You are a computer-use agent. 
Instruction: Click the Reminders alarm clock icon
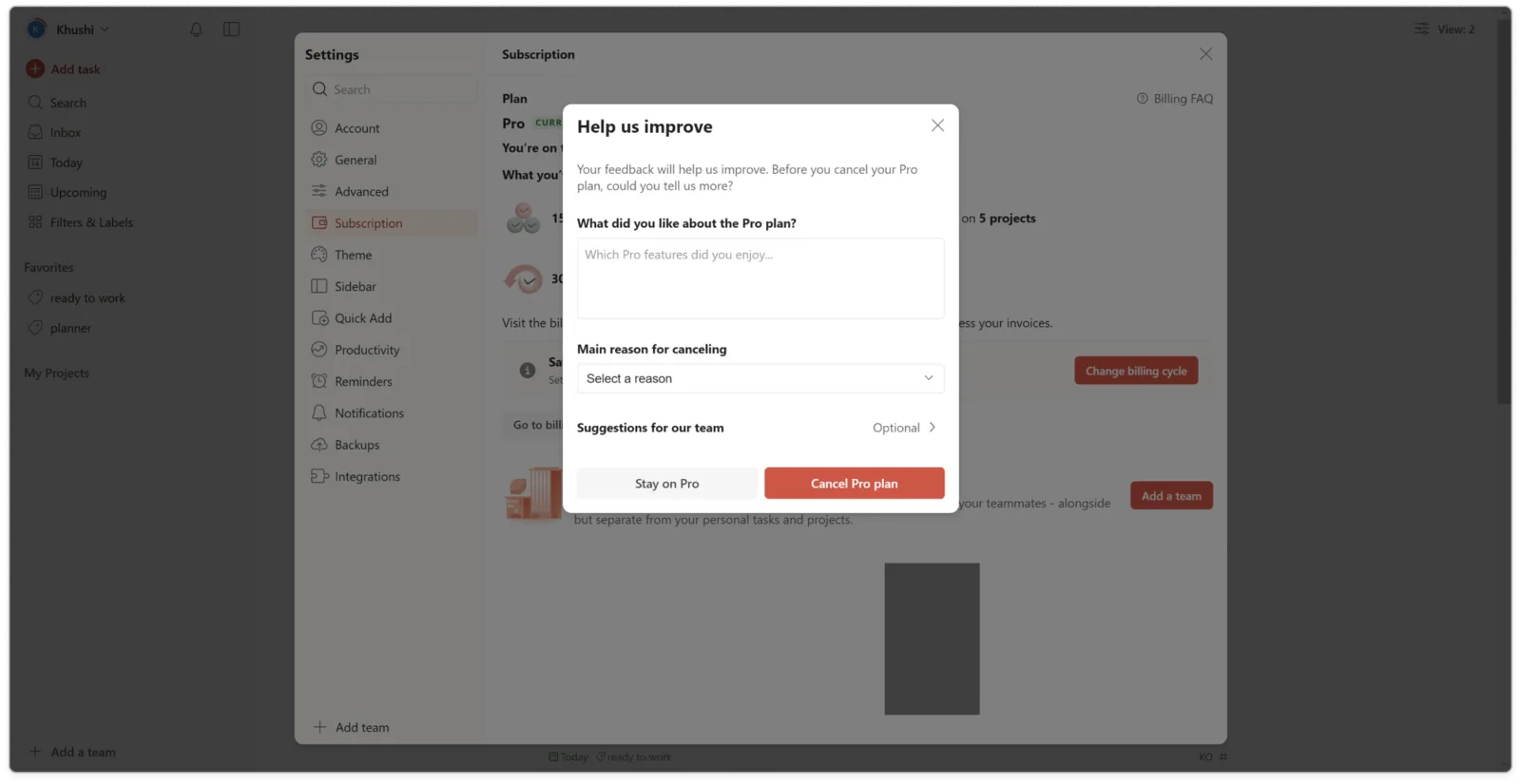319,381
